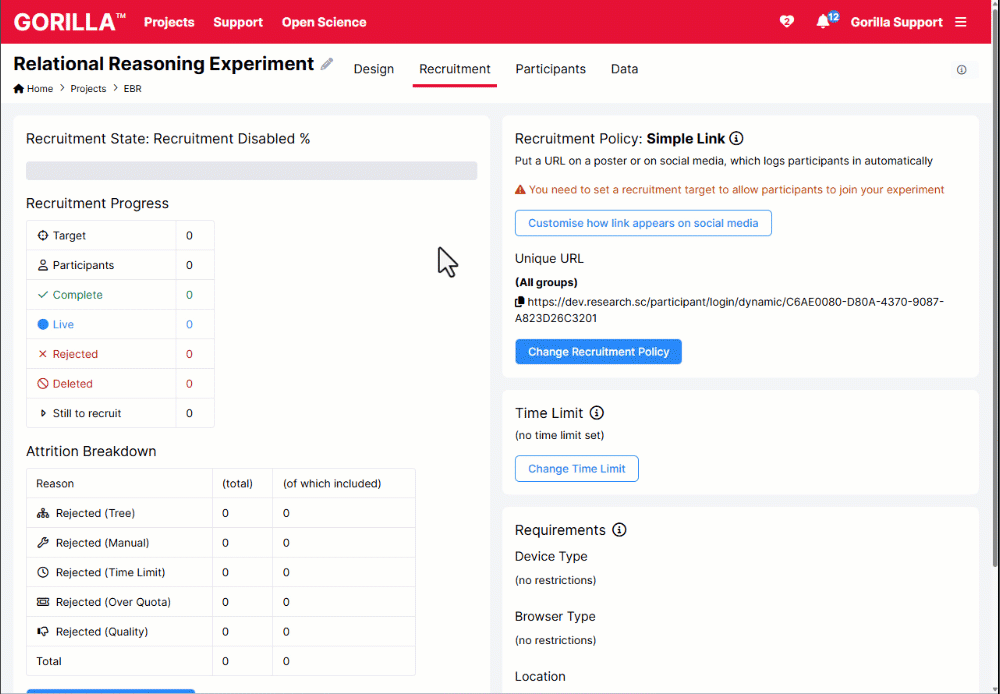Viewport: 1000px width, 694px height.
Task: Click the info icon beside Simple Link
Action: click(x=736, y=138)
